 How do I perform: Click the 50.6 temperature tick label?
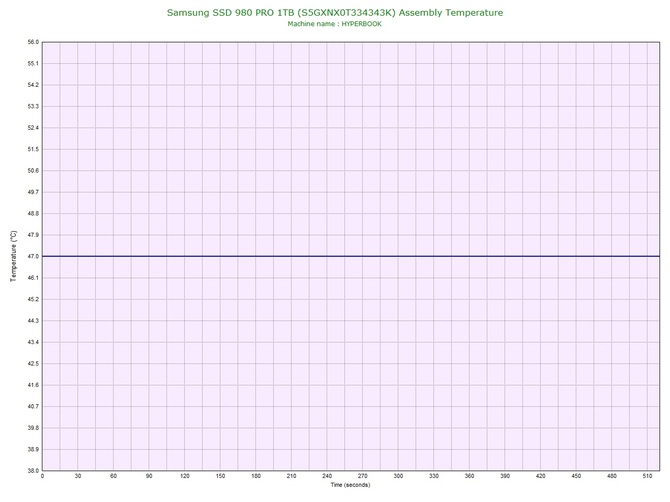click(33, 170)
